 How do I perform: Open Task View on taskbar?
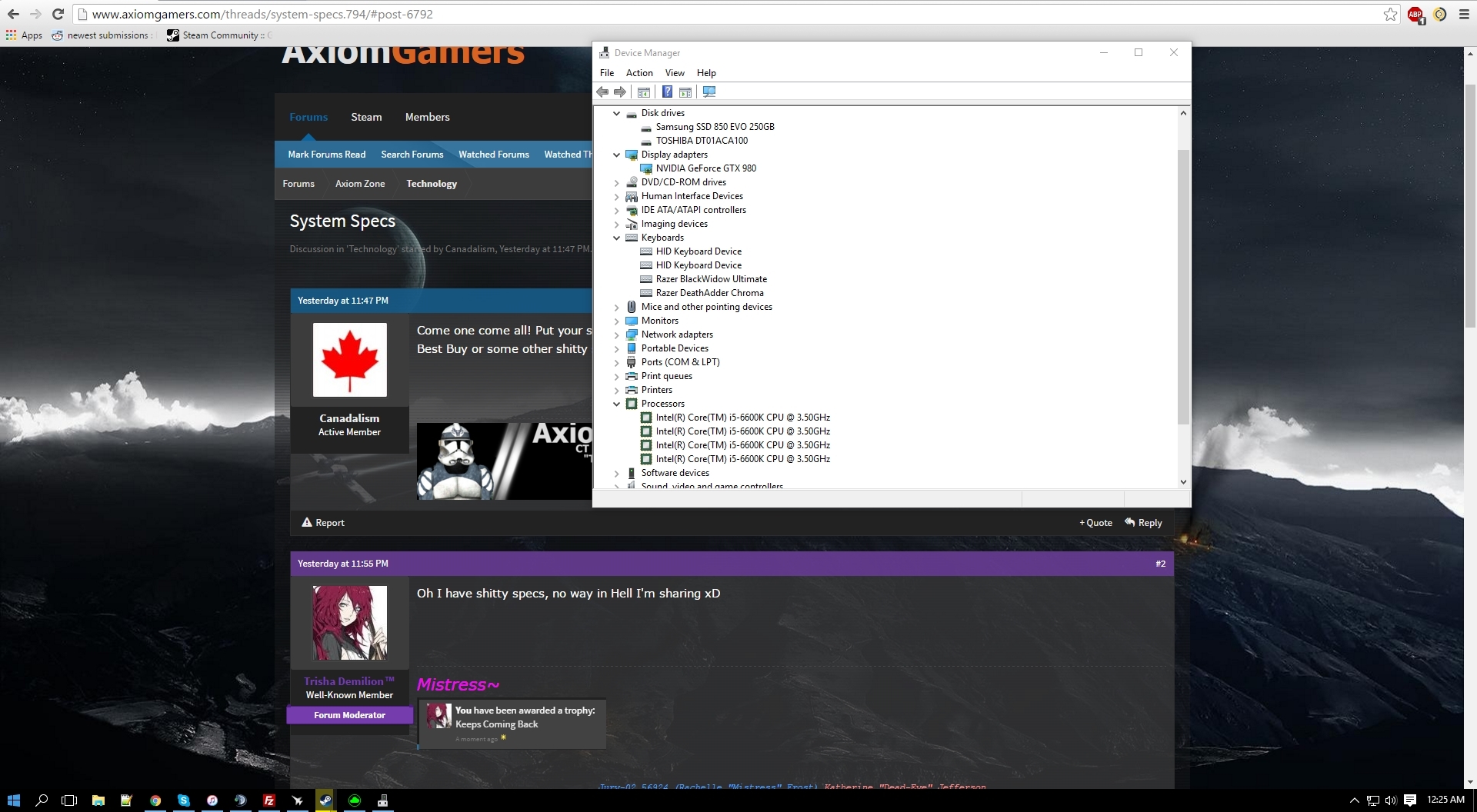coord(69,800)
